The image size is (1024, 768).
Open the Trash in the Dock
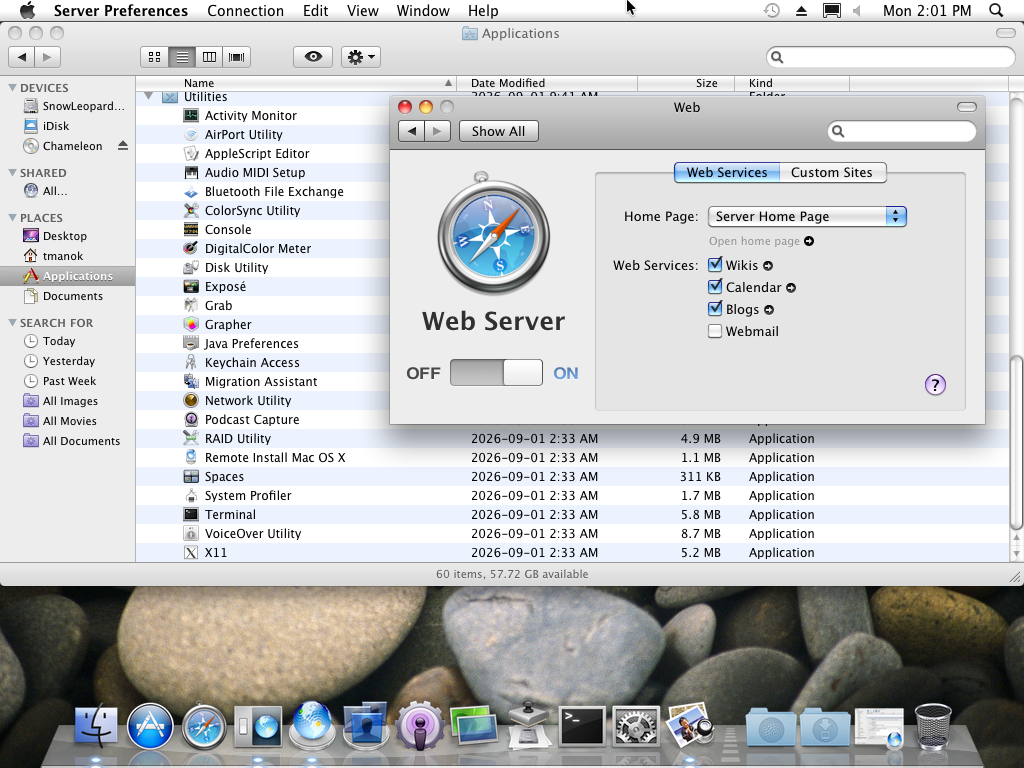click(933, 726)
